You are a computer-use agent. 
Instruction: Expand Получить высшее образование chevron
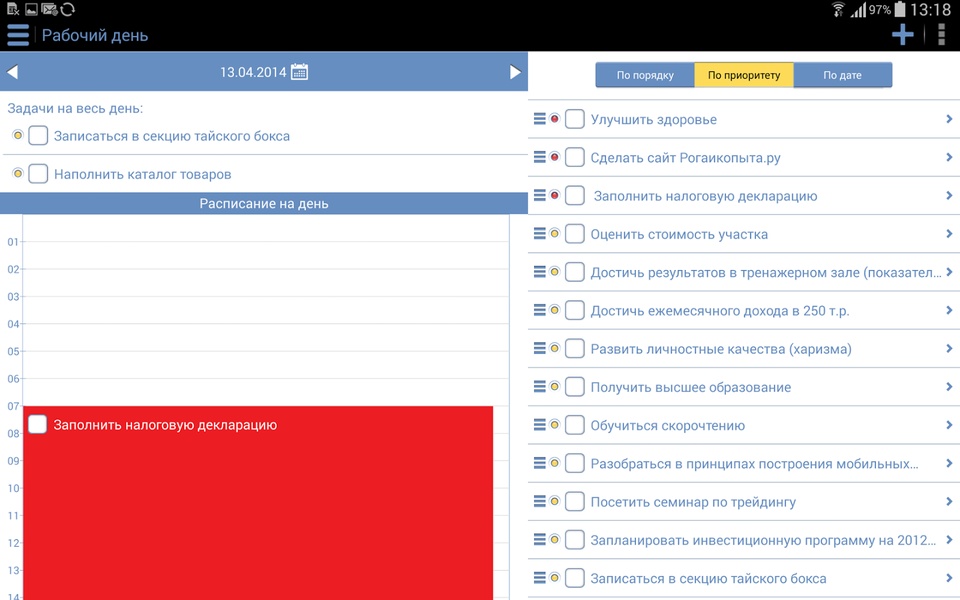[949, 386]
